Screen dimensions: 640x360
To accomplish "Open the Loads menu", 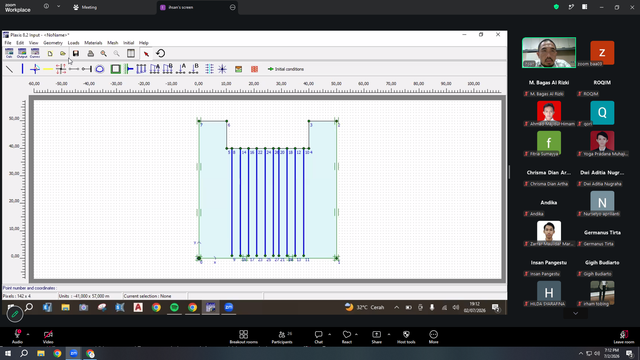I will pyautogui.click(x=73, y=43).
